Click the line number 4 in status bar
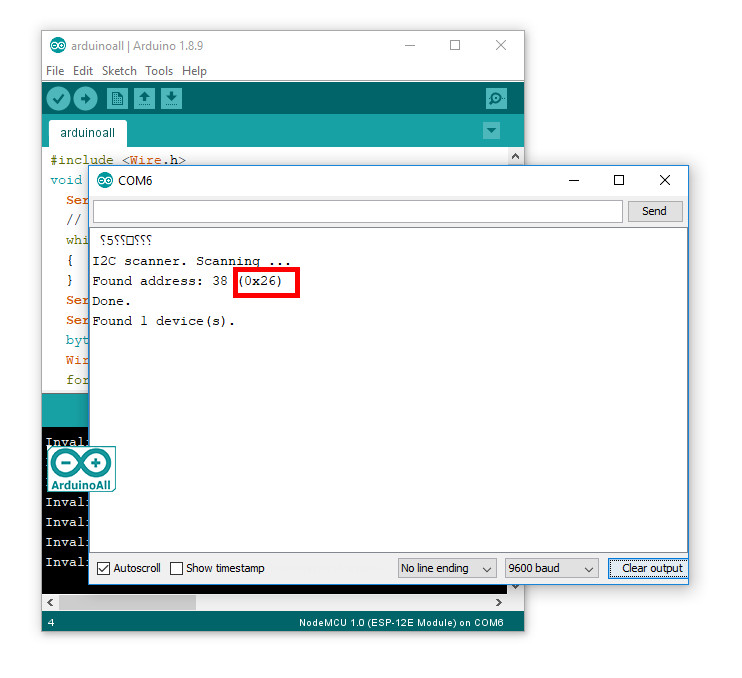742x678 pixels. (51, 623)
